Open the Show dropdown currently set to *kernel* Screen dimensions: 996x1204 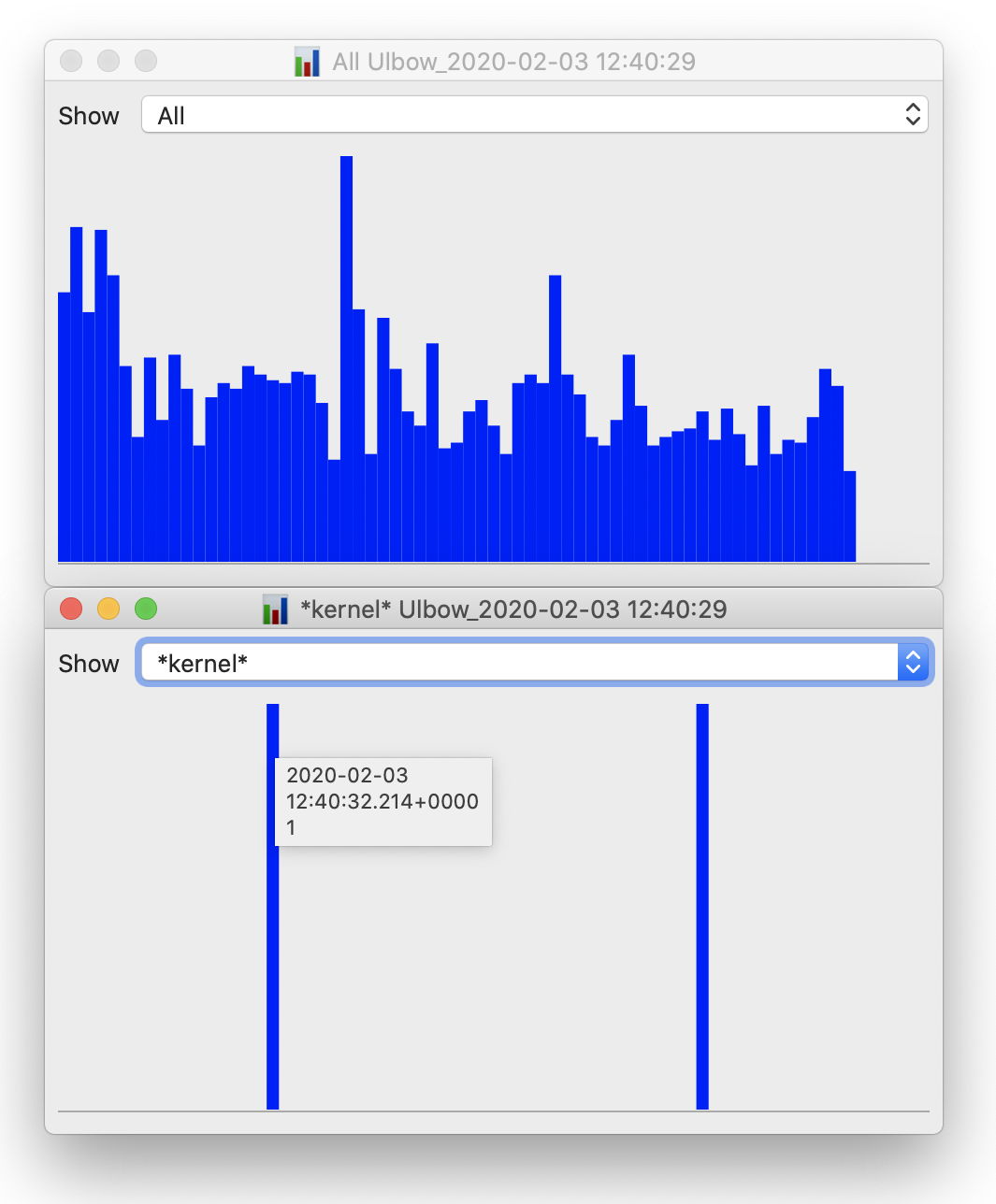(519, 663)
